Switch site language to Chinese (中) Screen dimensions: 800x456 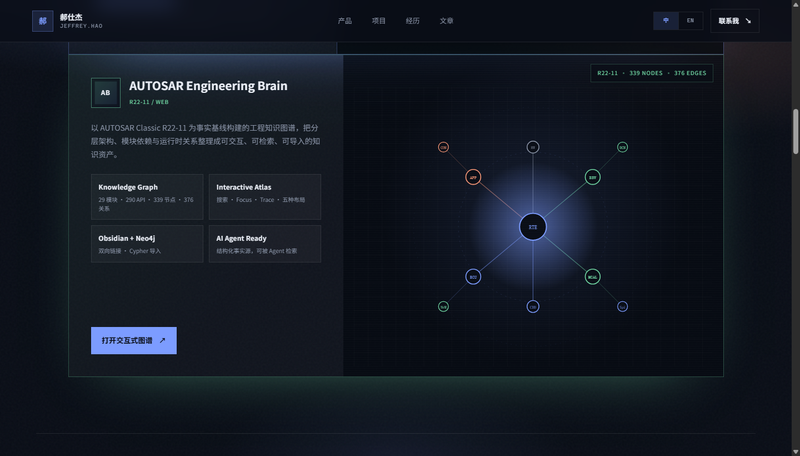pyautogui.click(x=666, y=21)
